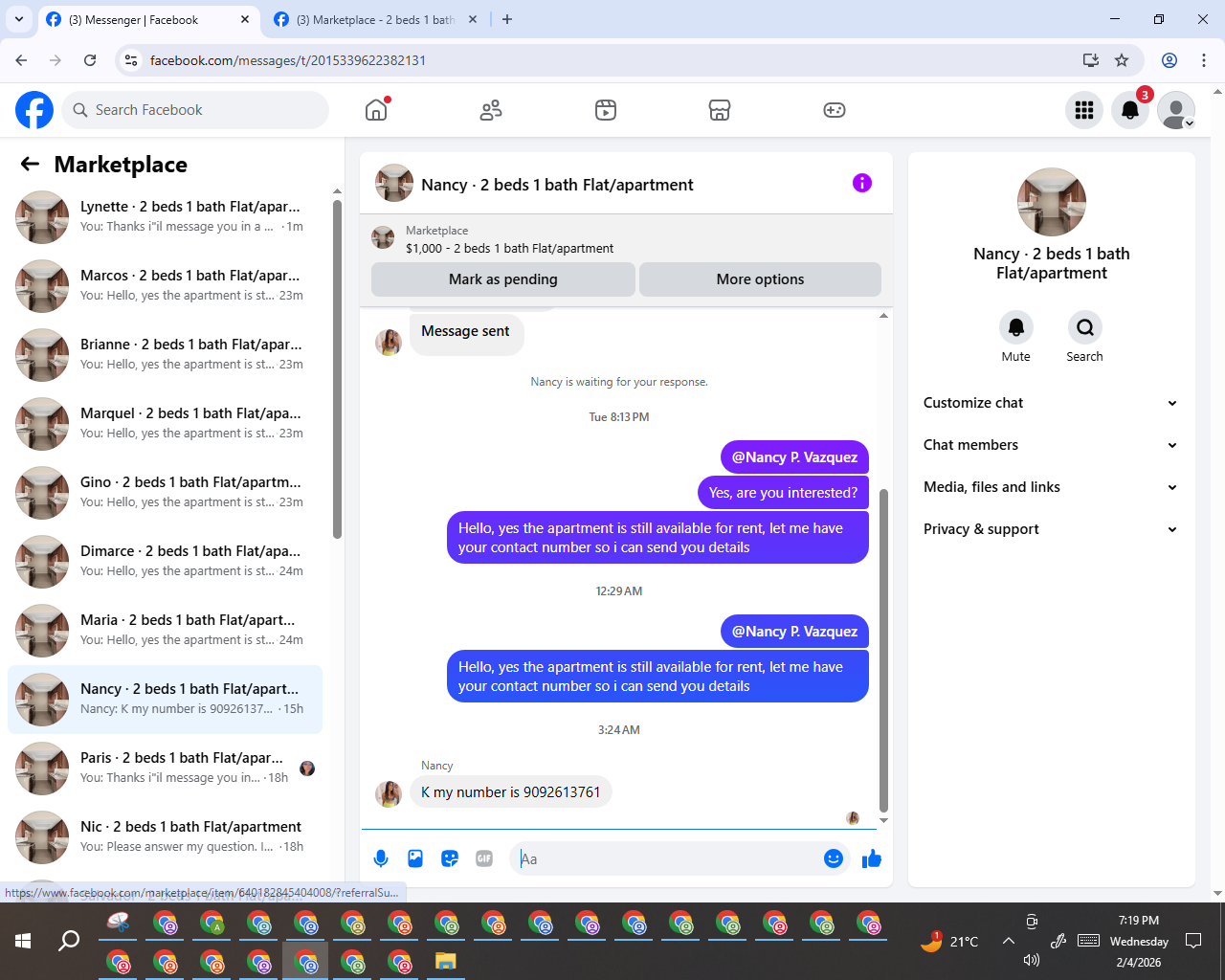Send a thumbs-up like
The image size is (1225, 980).
pyautogui.click(x=872, y=858)
